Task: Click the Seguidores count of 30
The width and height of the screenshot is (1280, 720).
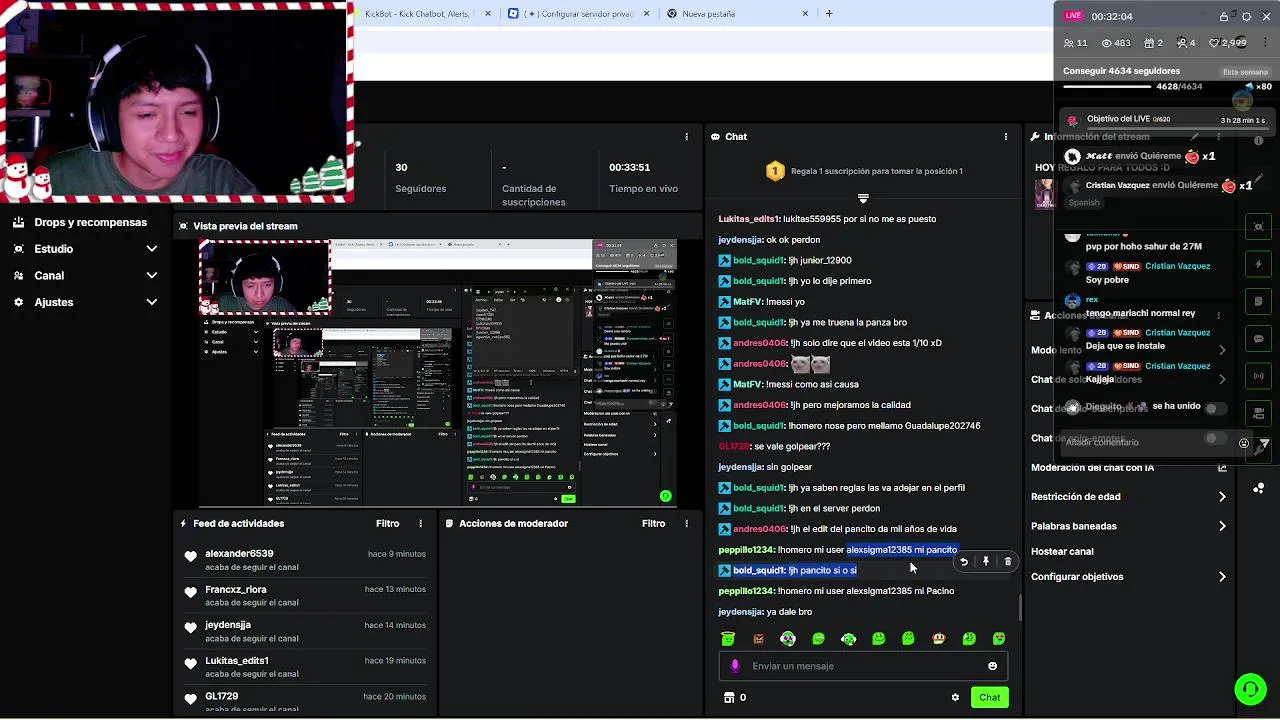Action: coord(401,168)
